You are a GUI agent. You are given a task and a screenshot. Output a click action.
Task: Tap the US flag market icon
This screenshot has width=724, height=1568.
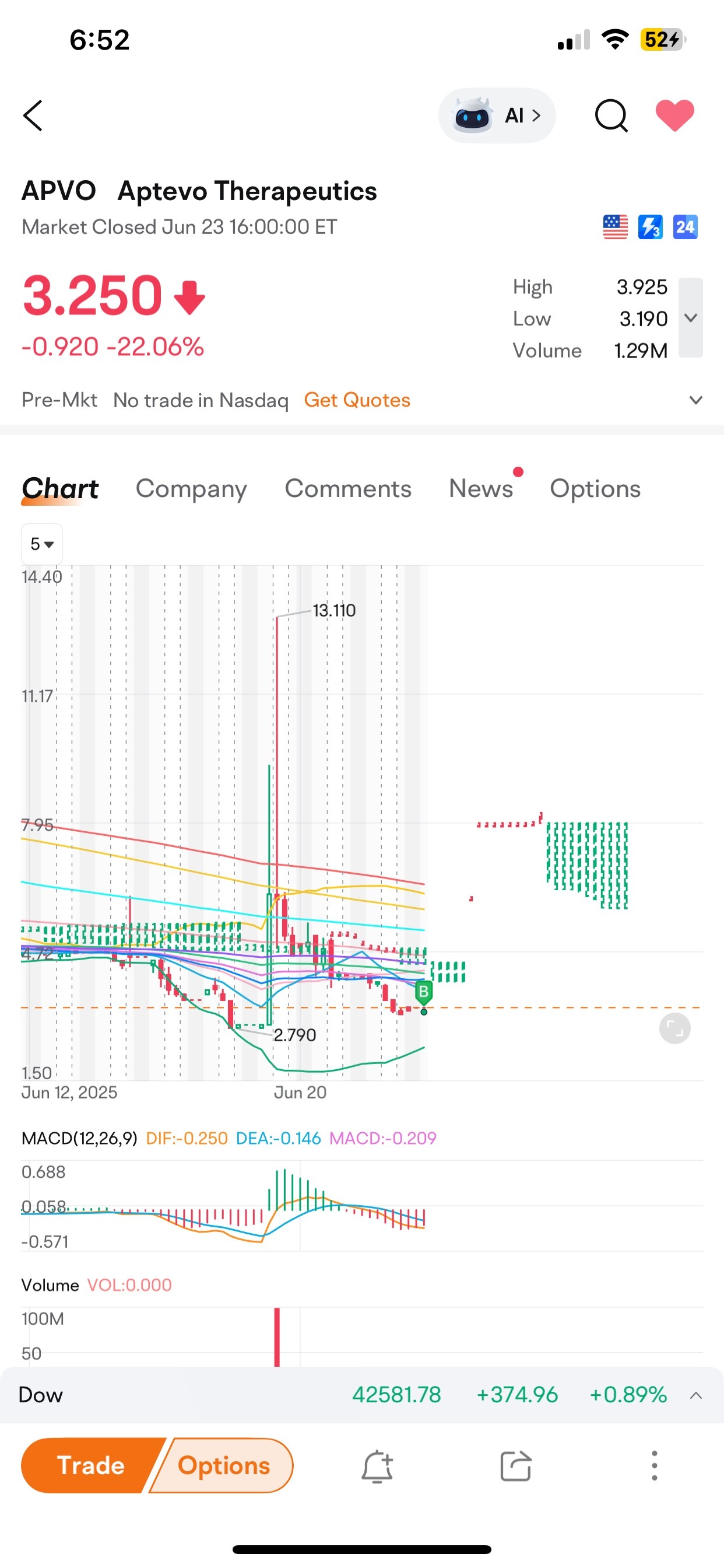click(x=615, y=227)
